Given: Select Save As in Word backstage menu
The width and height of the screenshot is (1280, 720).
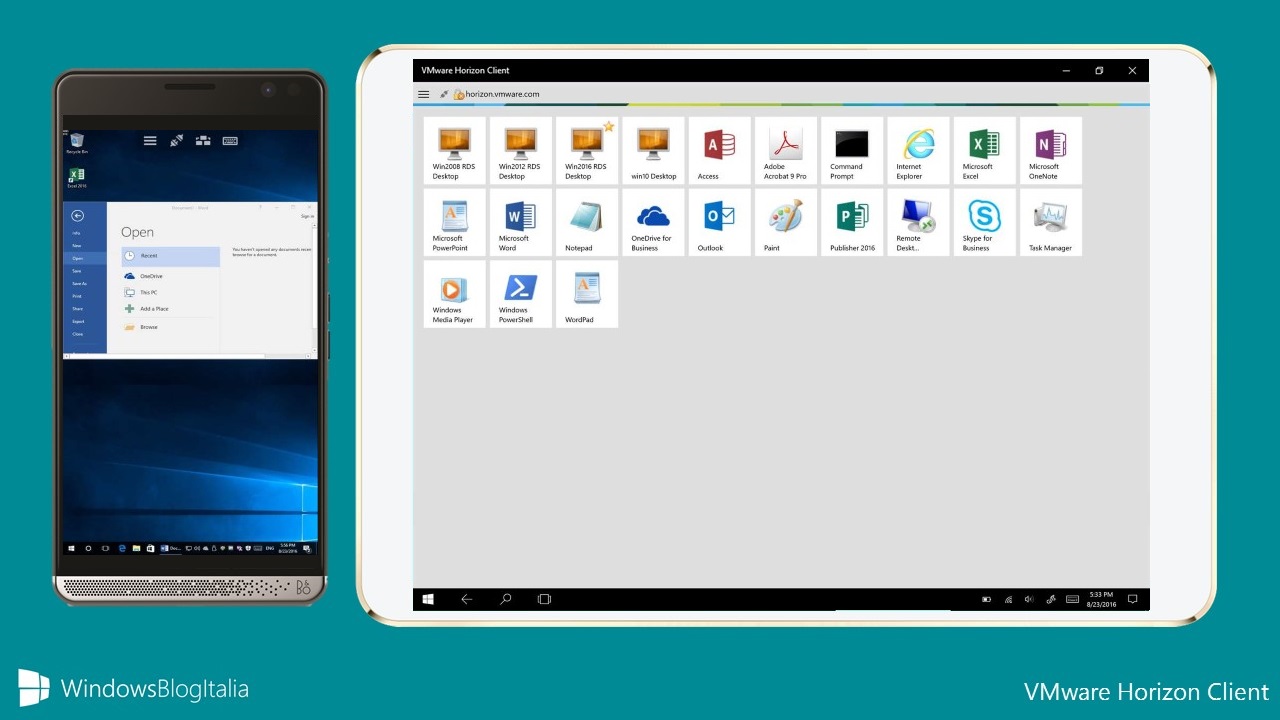Looking at the screenshot, I should [79, 284].
